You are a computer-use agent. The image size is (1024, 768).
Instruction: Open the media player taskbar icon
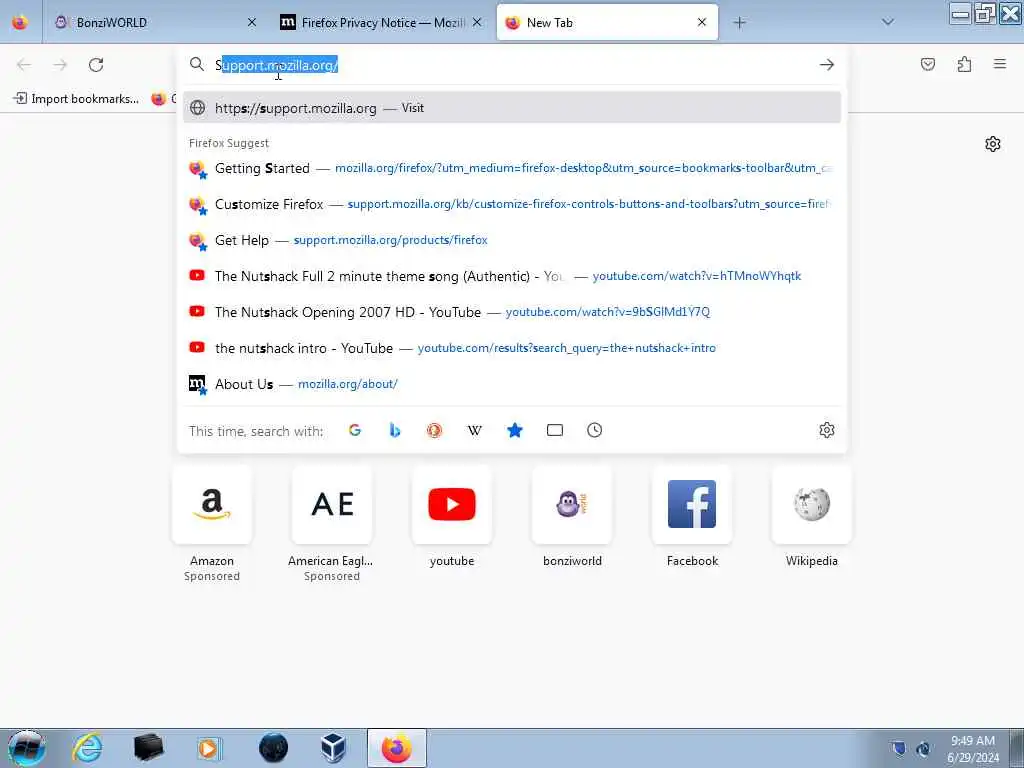(208, 748)
